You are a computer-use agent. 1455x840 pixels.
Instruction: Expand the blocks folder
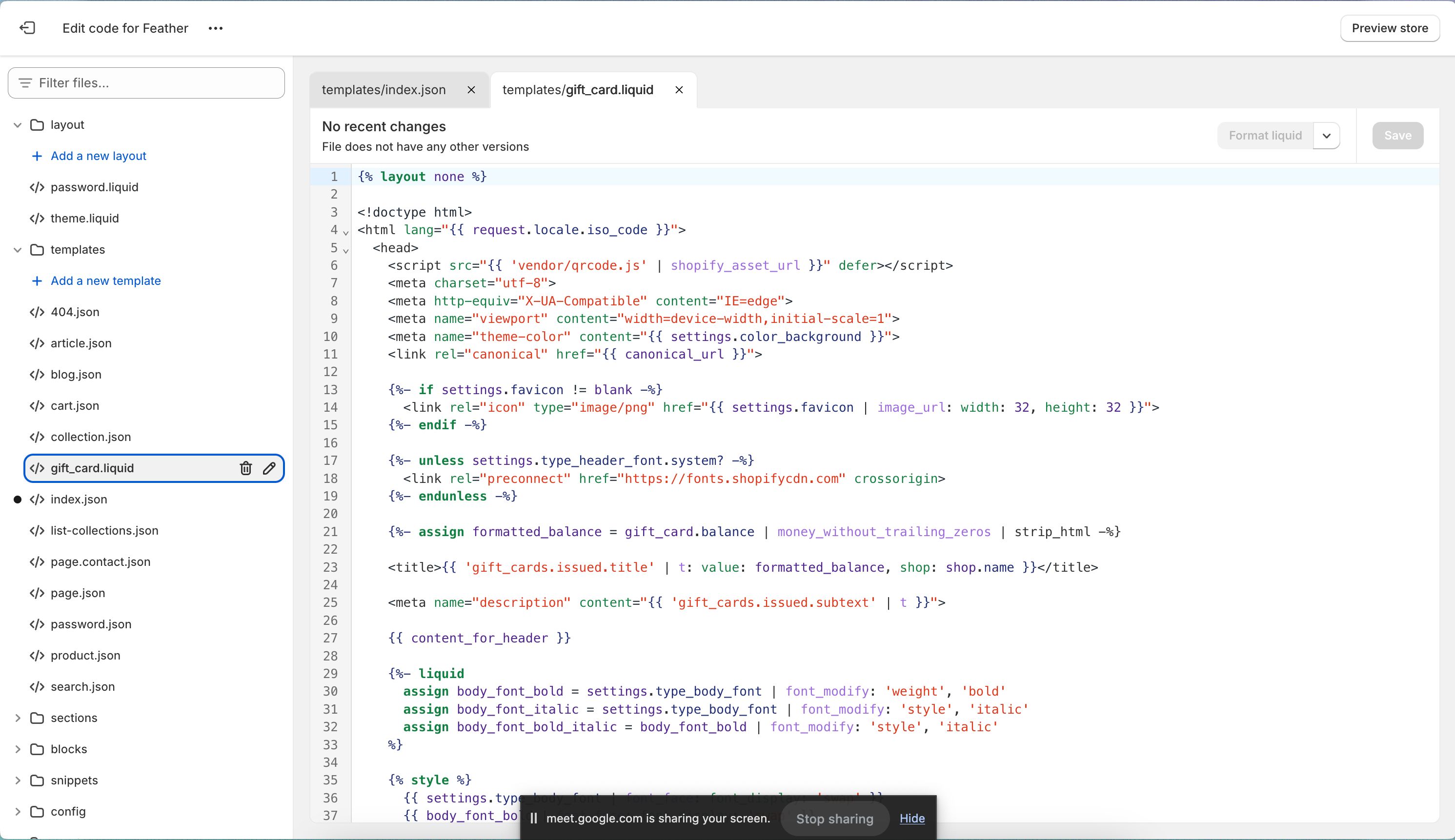[17, 749]
